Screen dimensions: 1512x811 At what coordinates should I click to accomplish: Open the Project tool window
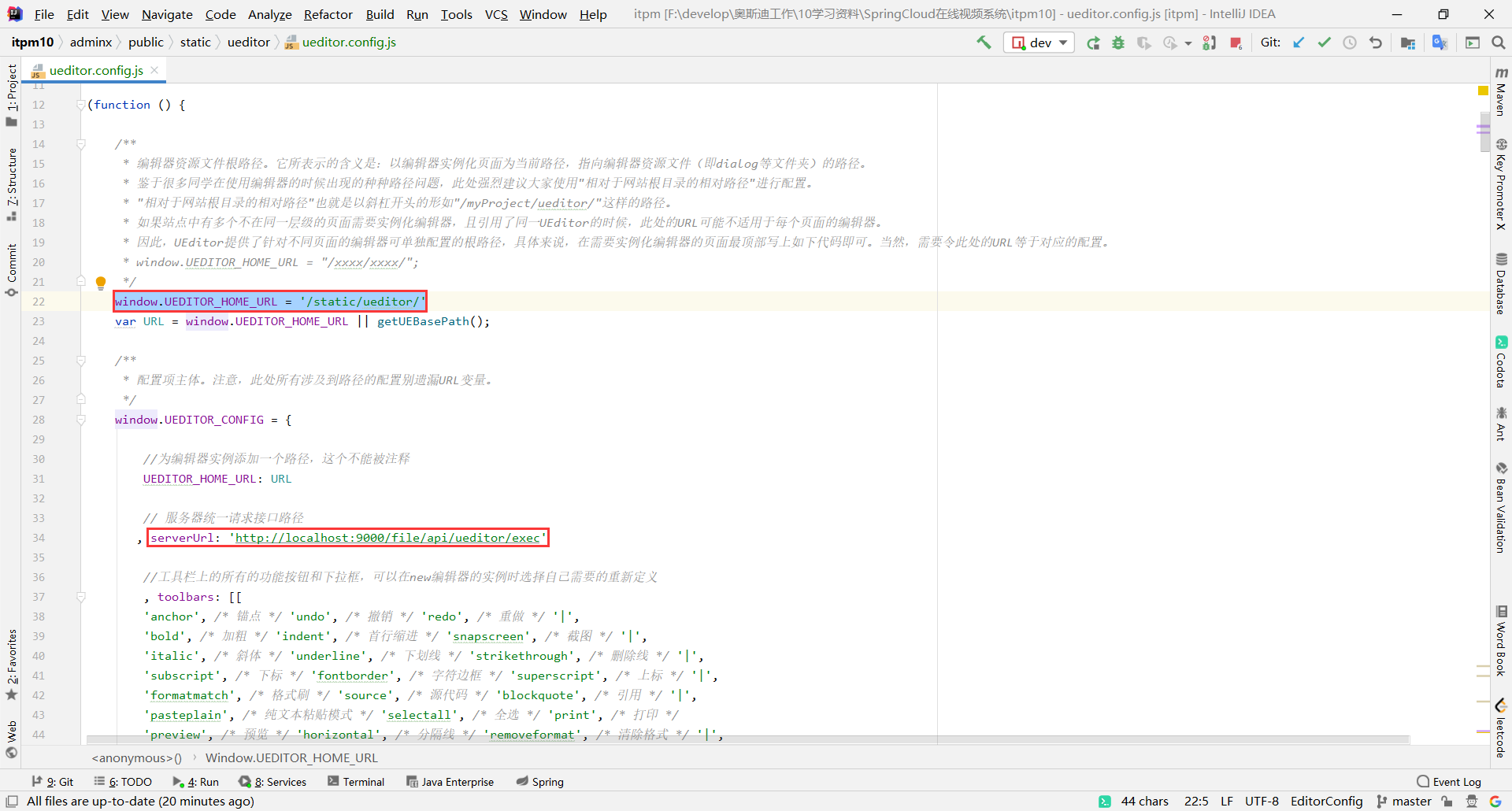coord(11,94)
